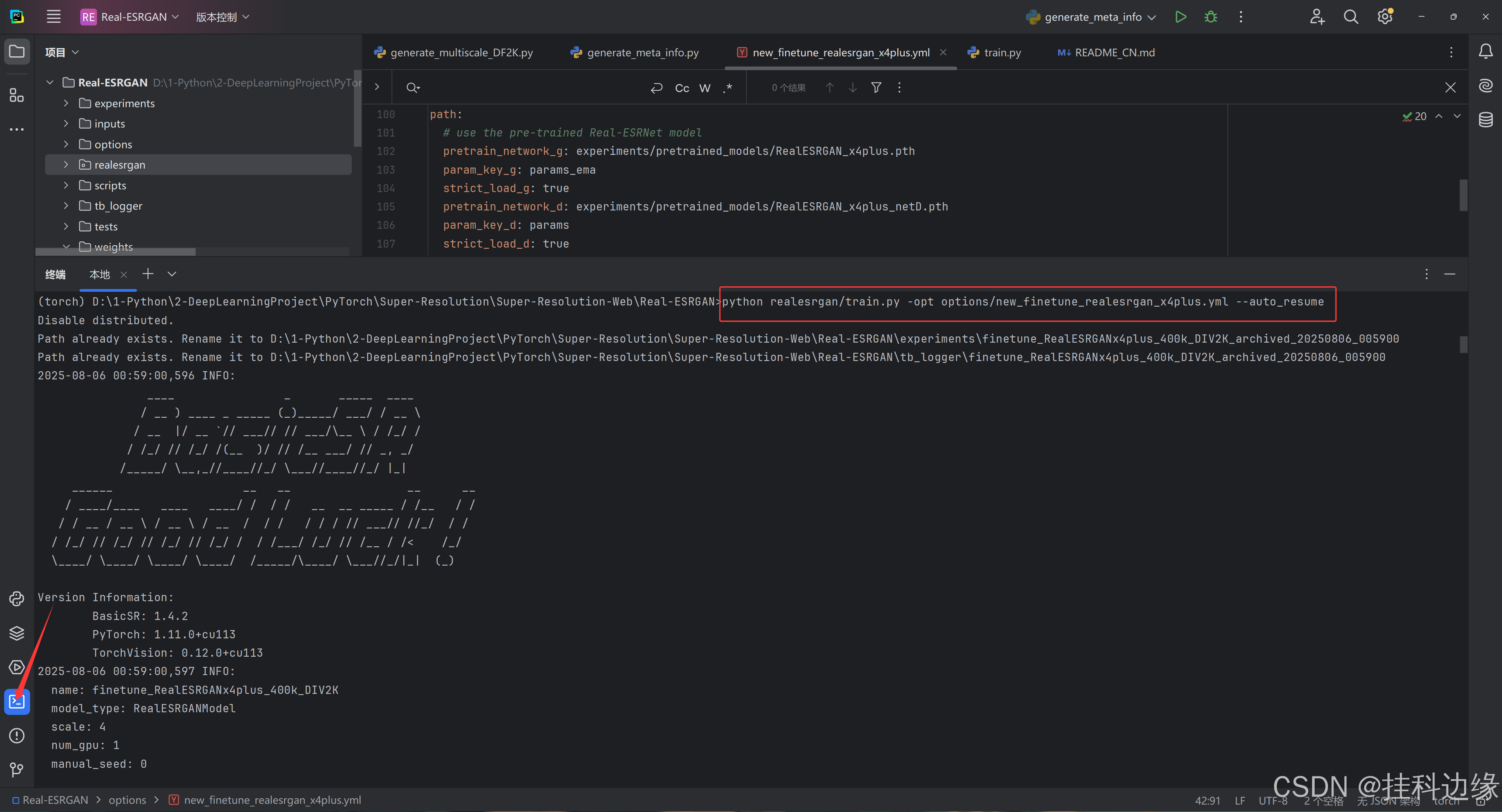Open the Services tool window icon

tap(17, 667)
